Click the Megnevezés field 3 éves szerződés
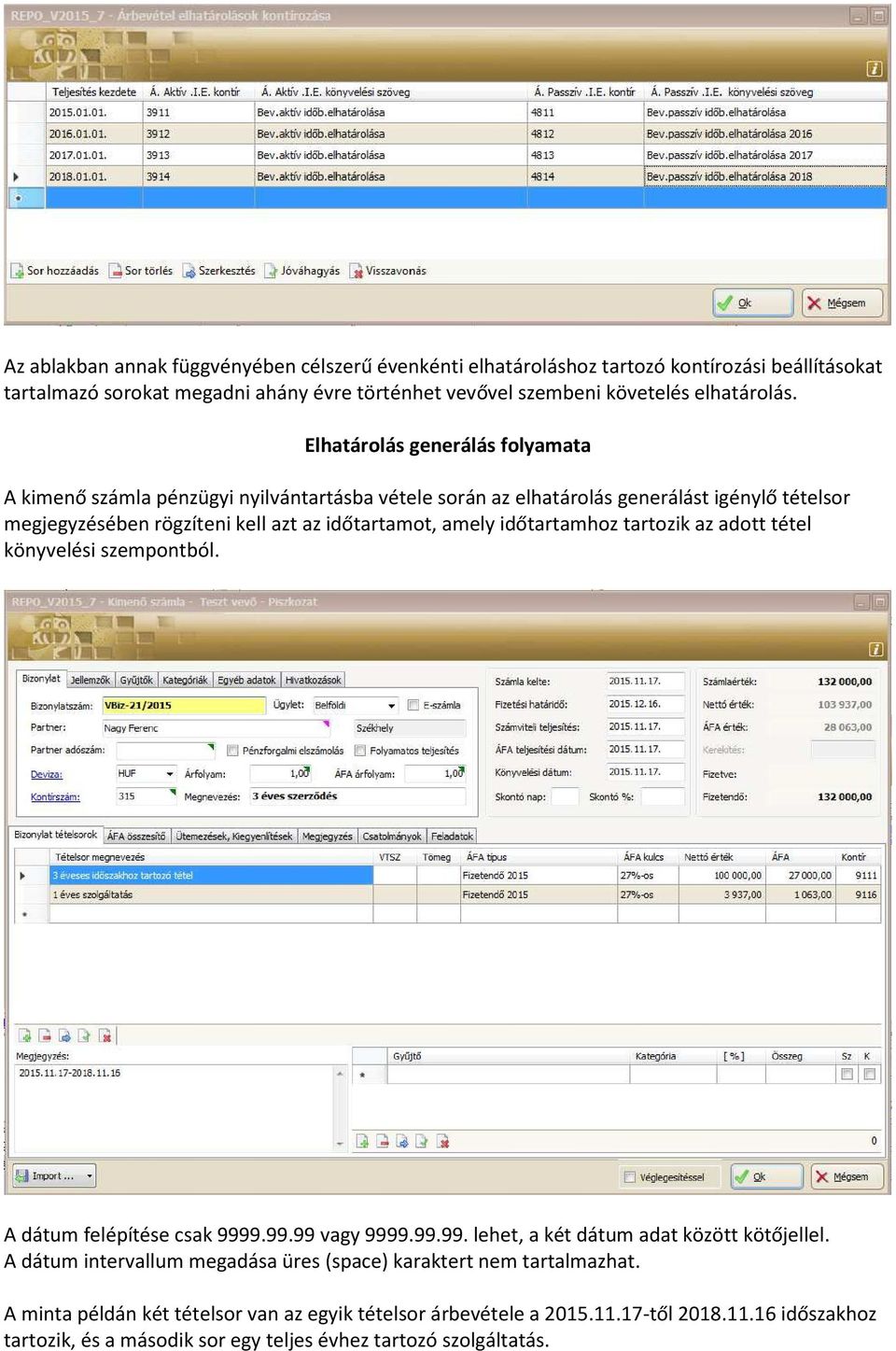The height and width of the screenshot is (1351, 896). (356, 796)
